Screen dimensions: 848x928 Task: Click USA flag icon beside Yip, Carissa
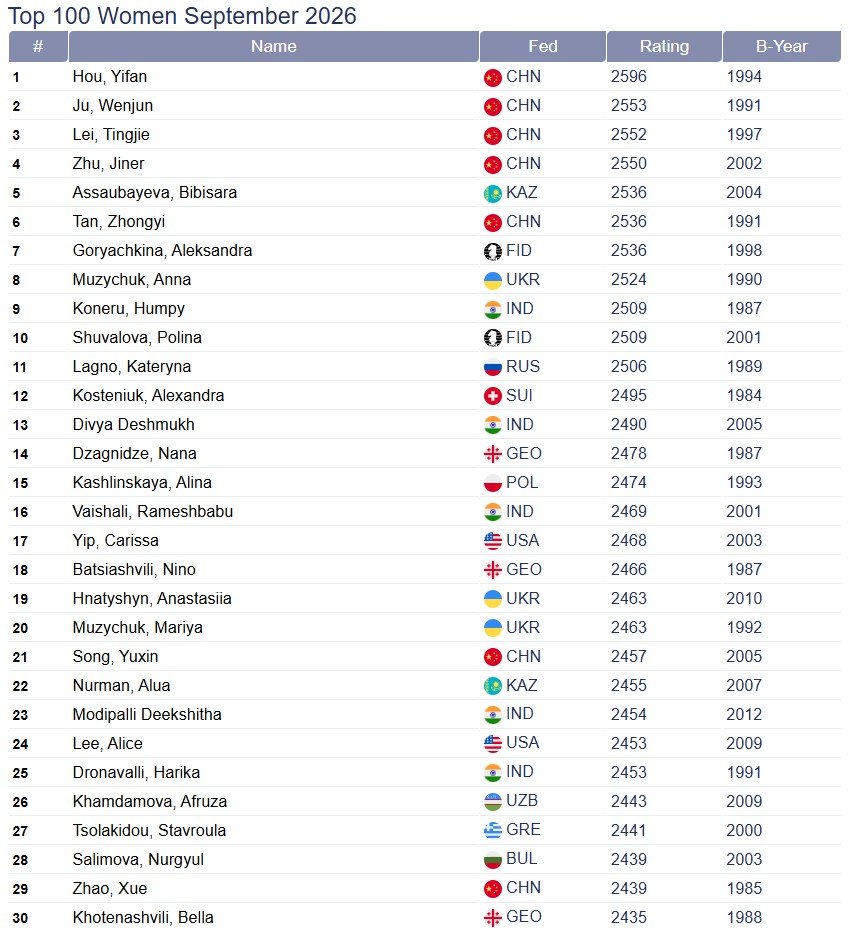492,542
